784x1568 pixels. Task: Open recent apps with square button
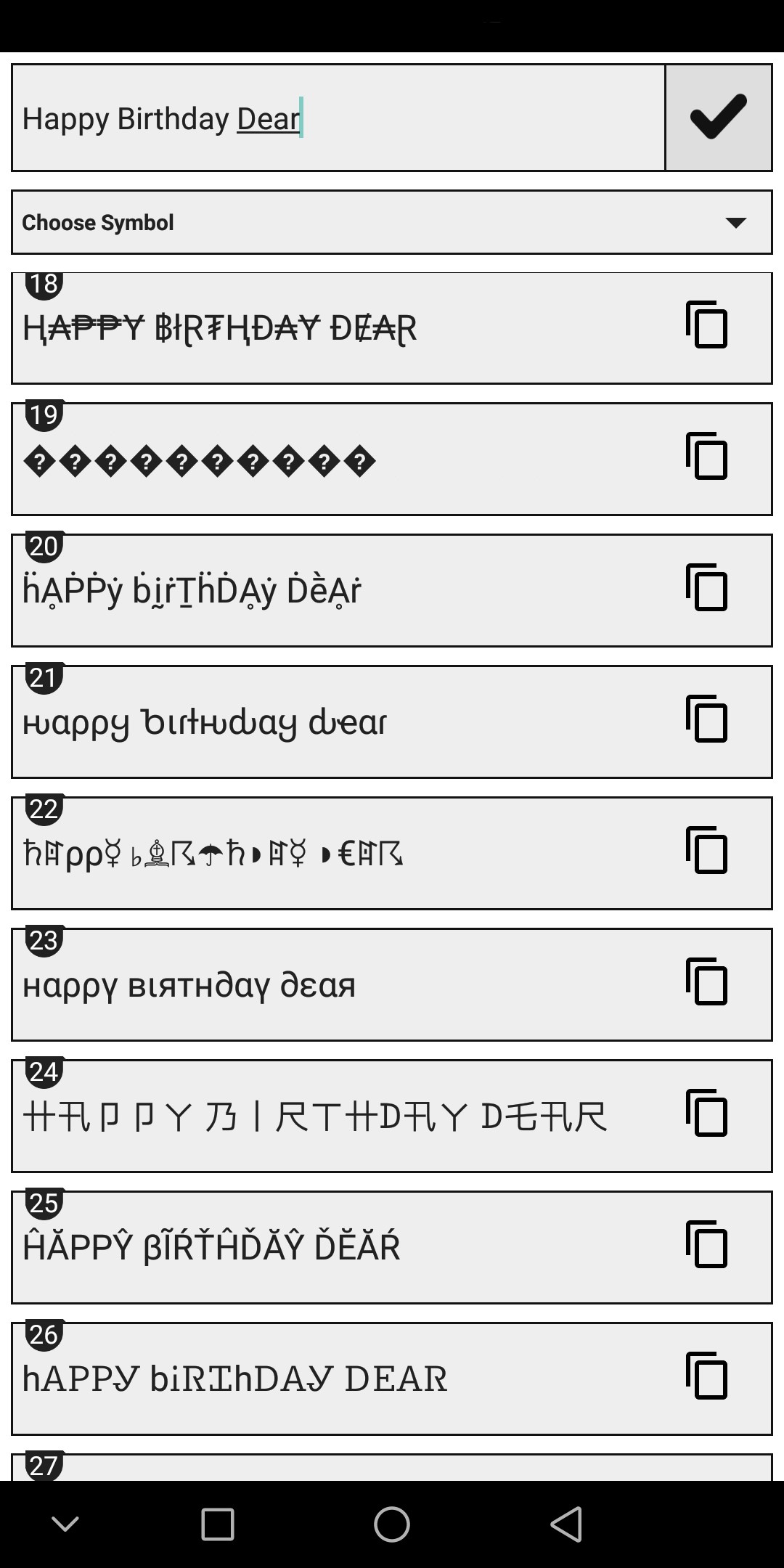[217, 1524]
